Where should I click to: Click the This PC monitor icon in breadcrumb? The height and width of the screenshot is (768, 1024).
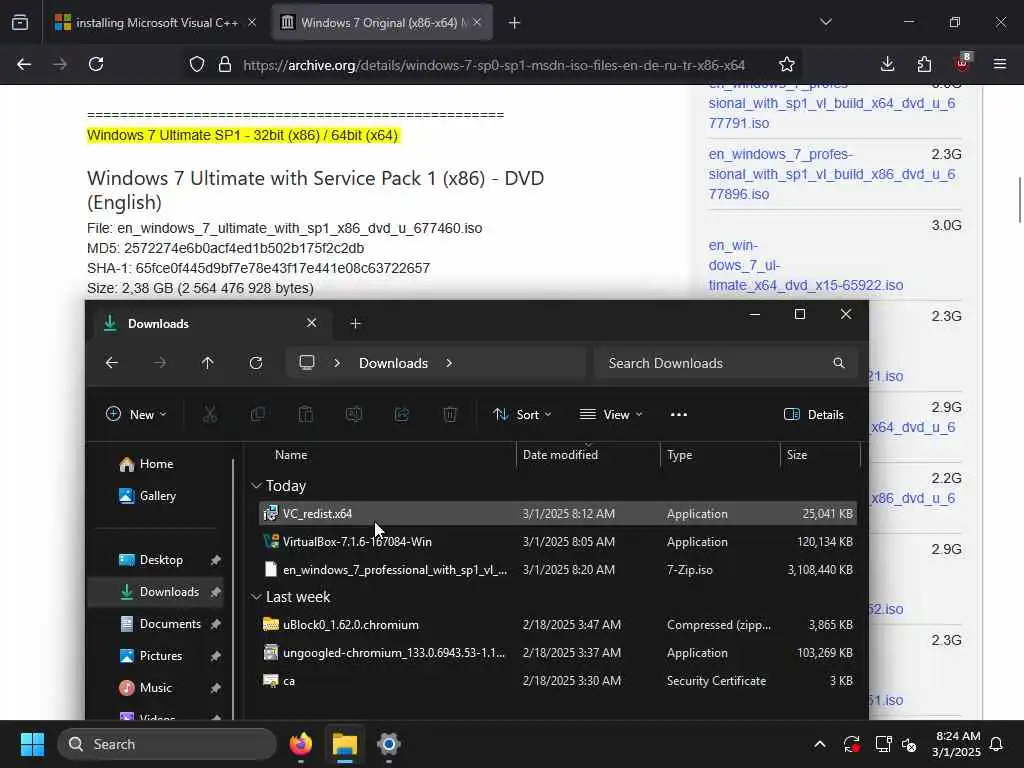[307, 362]
